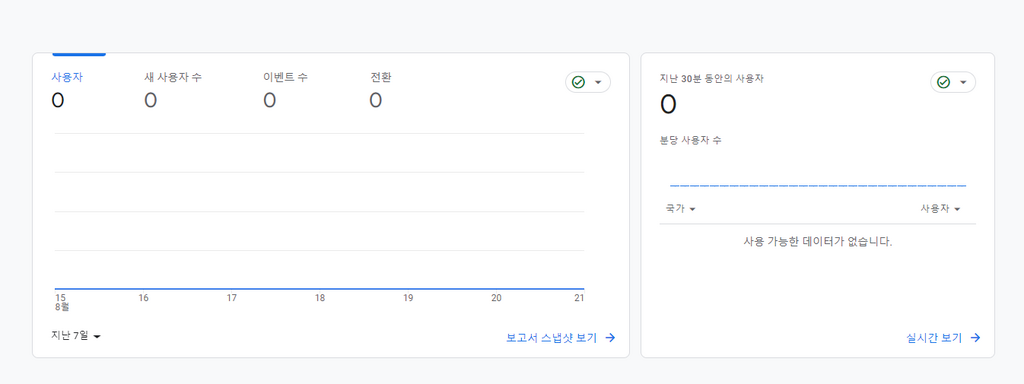This screenshot has height=384, width=1024.
Task: Click arrow icon beside 실시간 보기
Action: 975,338
